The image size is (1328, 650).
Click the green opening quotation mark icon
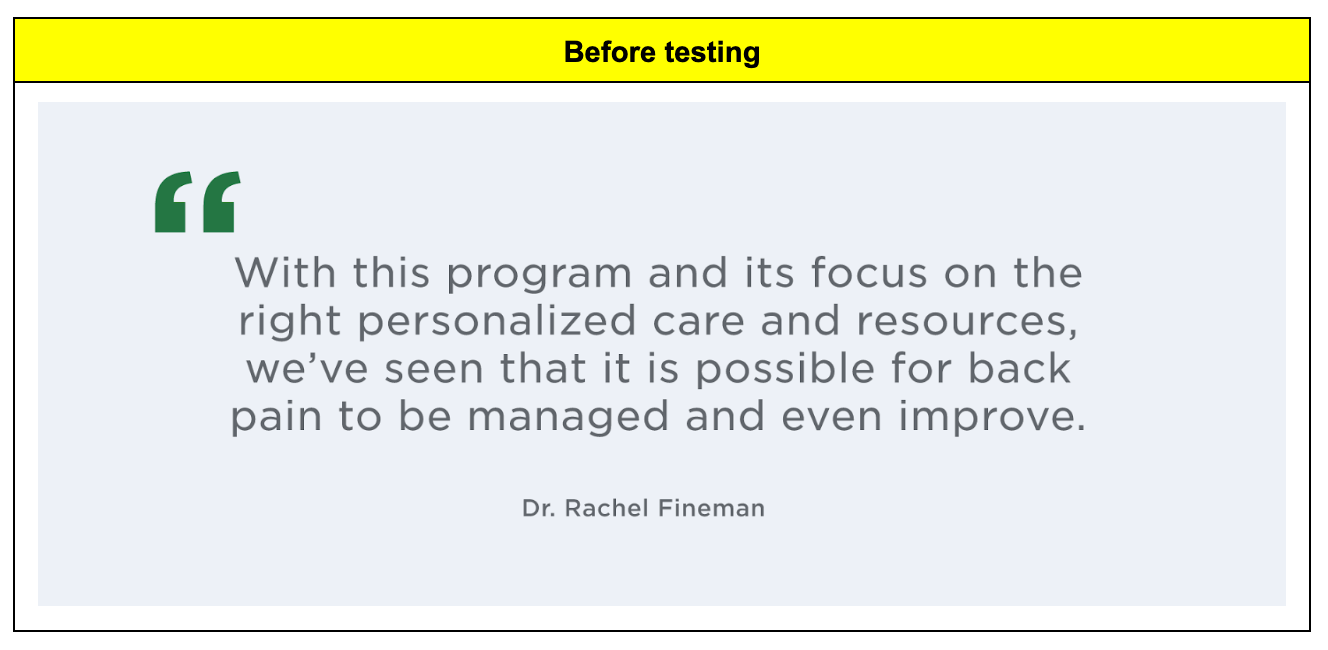tap(198, 202)
